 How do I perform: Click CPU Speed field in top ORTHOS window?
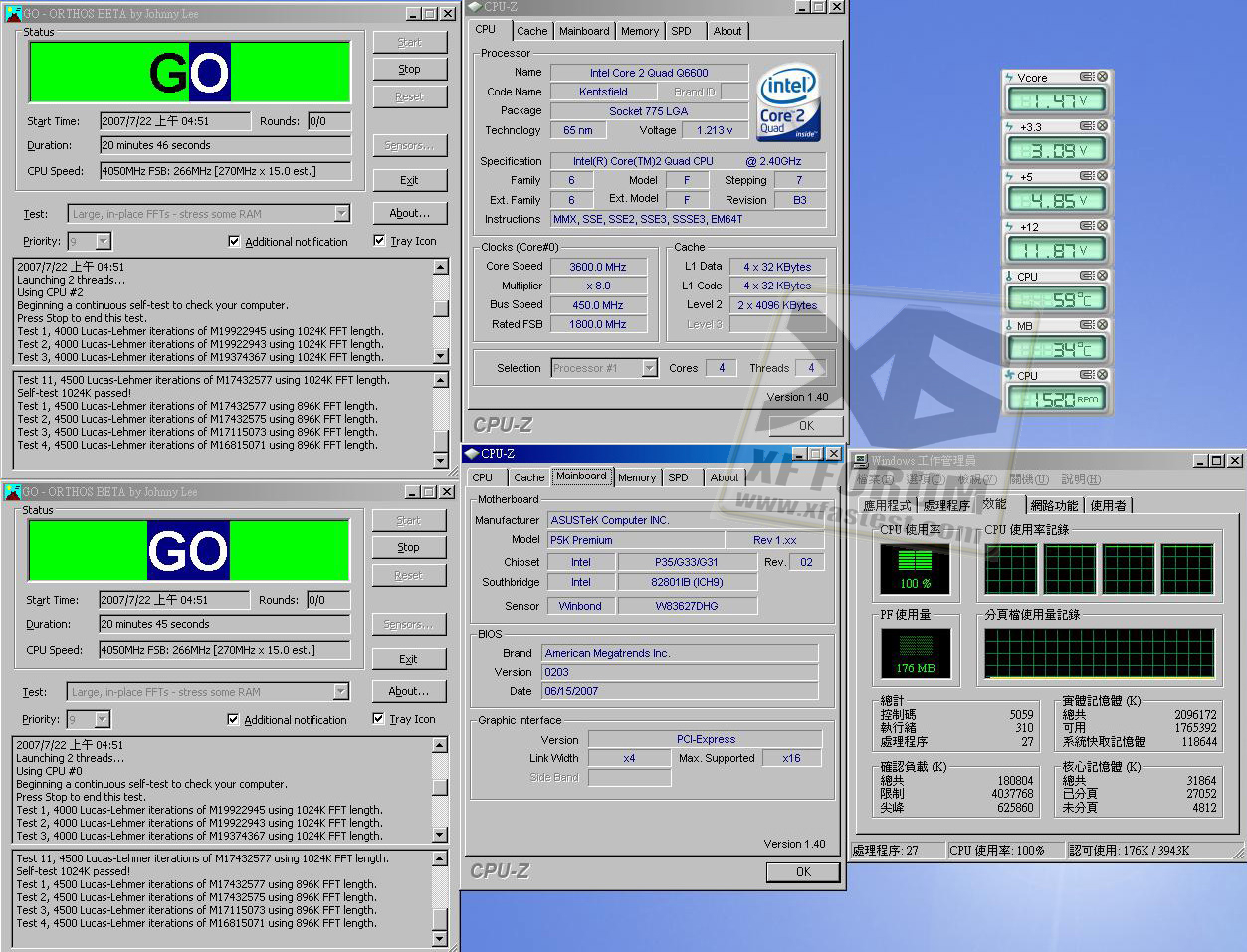(225, 171)
